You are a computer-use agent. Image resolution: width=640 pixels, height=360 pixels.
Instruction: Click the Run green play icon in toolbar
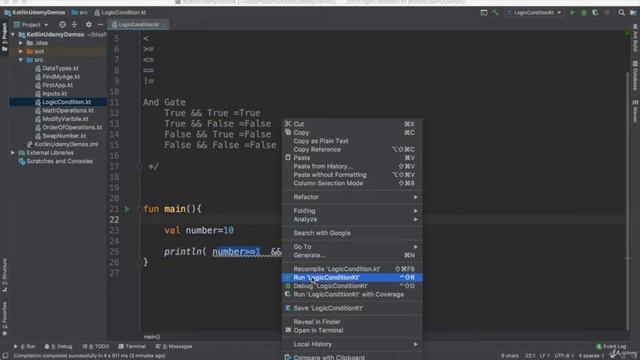[x=572, y=13]
